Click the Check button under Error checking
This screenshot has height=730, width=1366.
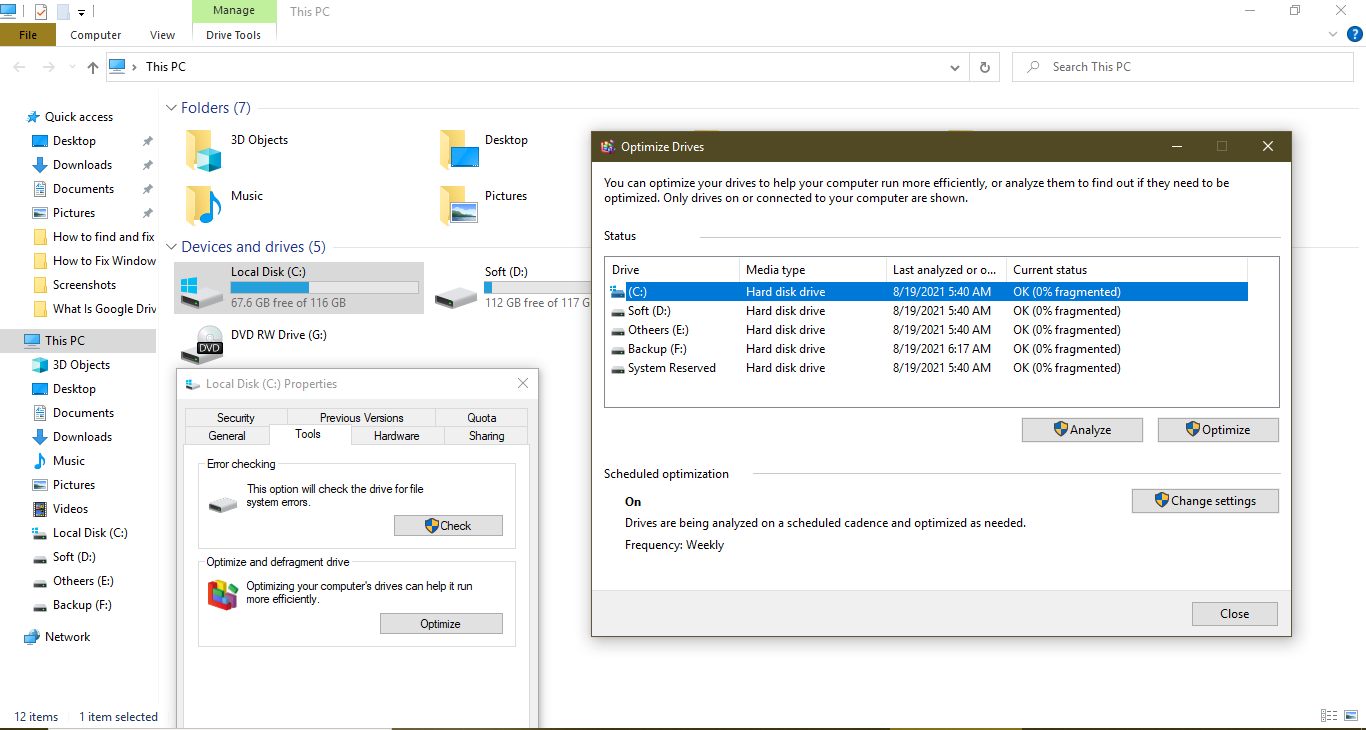[448, 526]
